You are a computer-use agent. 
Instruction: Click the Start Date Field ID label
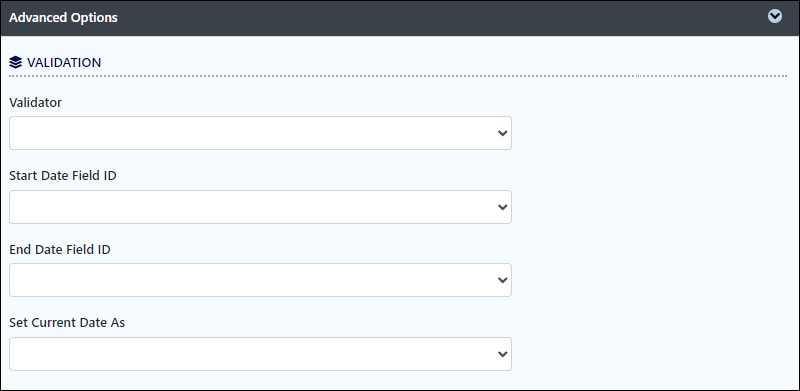[x=63, y=176]
